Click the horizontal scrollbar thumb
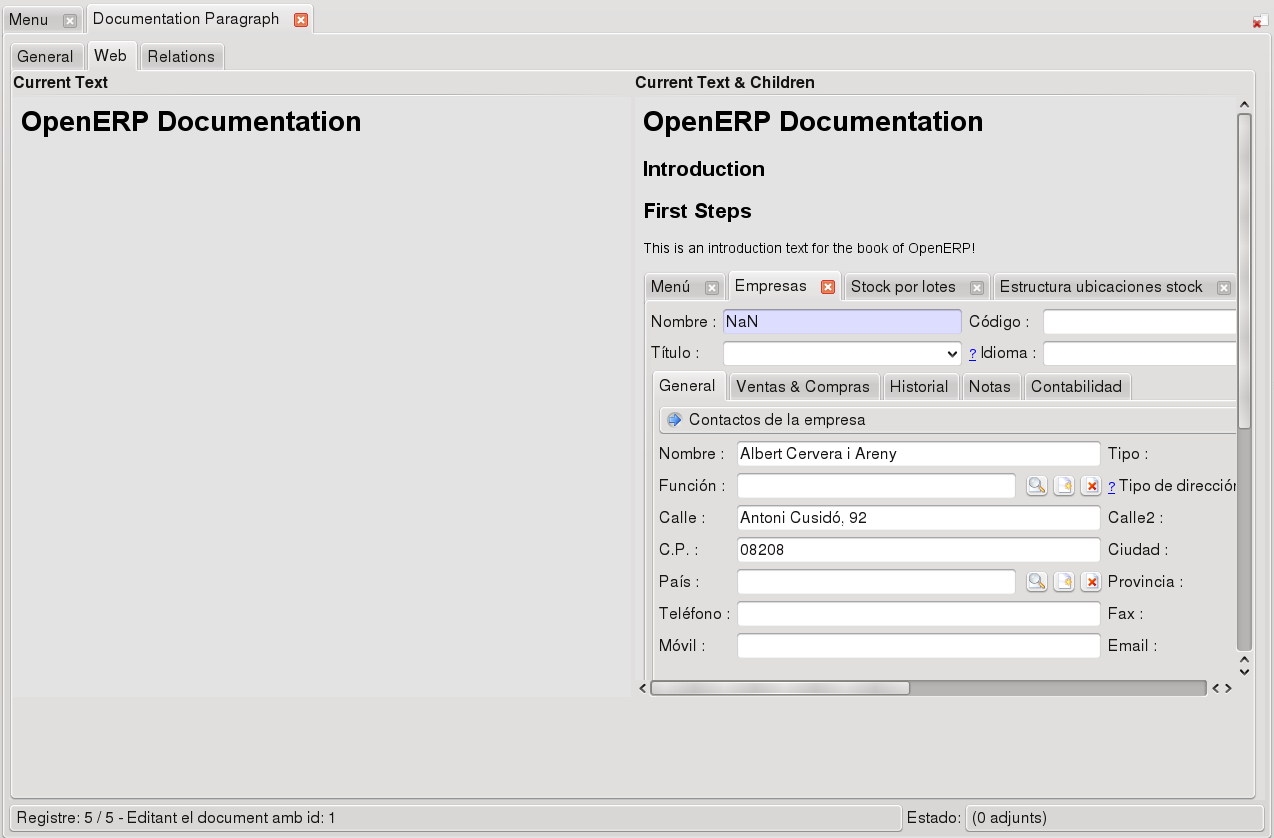The width and height of the screenshot is (1274, 838). tap(780, 688)
